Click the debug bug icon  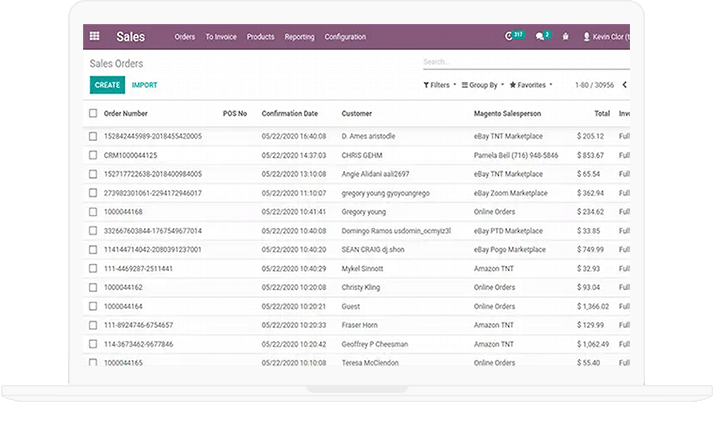coord(566,37)
